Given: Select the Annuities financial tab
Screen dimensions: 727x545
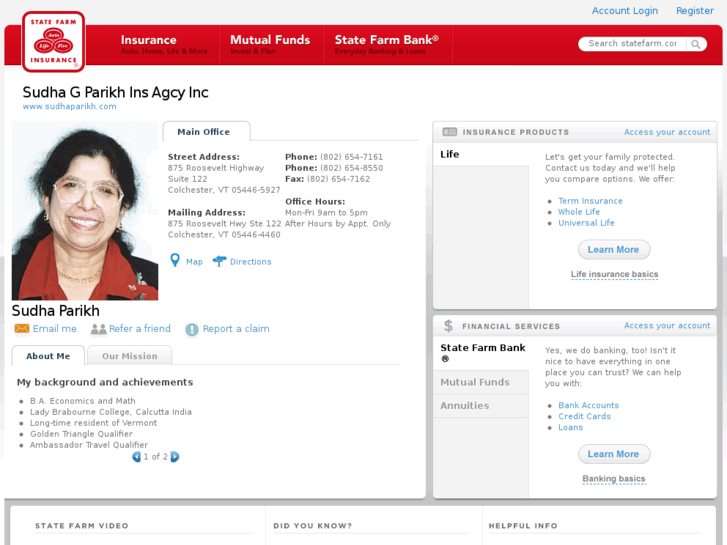Looking at the screenshot, I should click(465, 406).
